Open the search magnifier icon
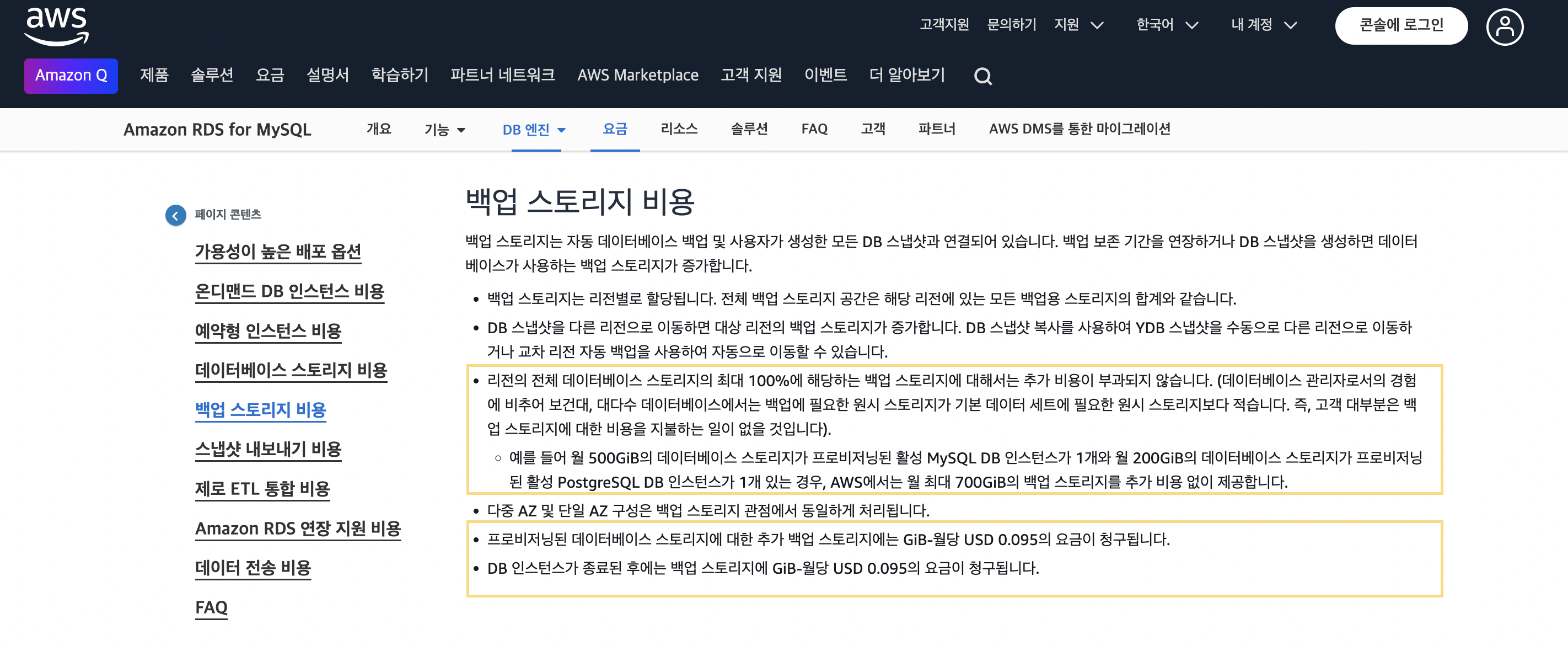Screen dimensions: 1568x651 point(982,76)
